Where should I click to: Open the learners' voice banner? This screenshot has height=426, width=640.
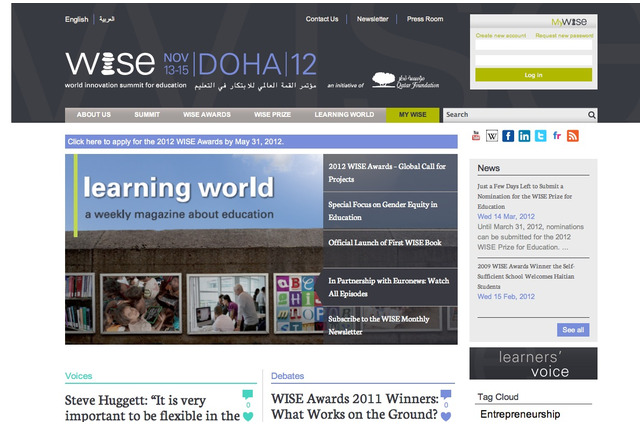[533, 364]
